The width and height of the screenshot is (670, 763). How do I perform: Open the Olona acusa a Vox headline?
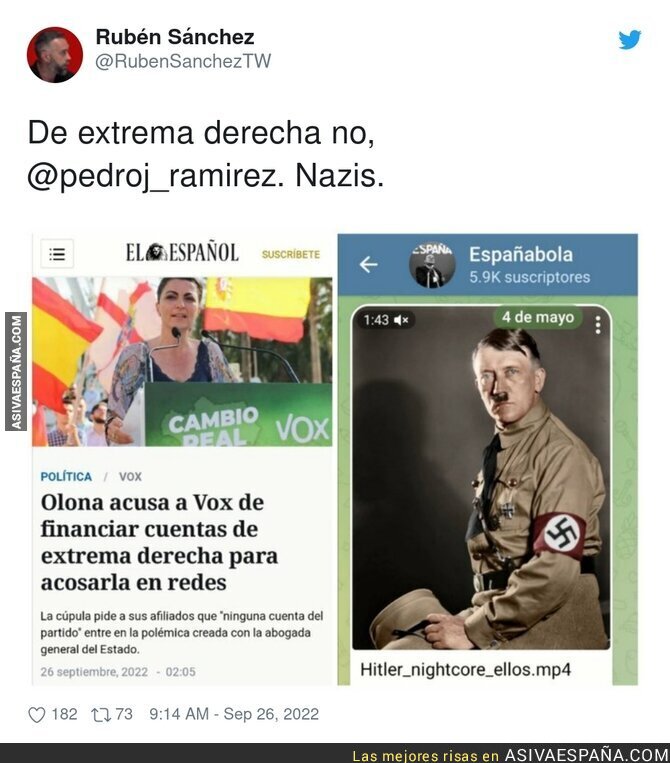coord(159,542)
